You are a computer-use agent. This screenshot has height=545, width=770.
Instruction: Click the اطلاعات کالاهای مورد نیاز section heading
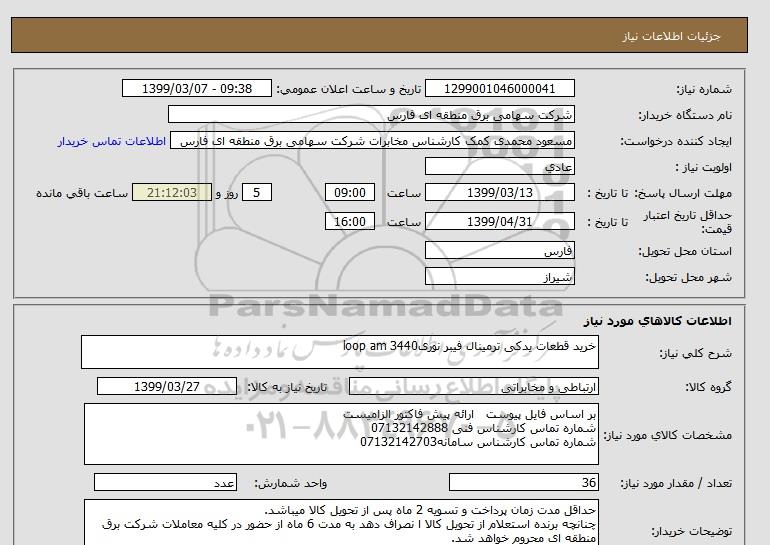pos(658,321)
